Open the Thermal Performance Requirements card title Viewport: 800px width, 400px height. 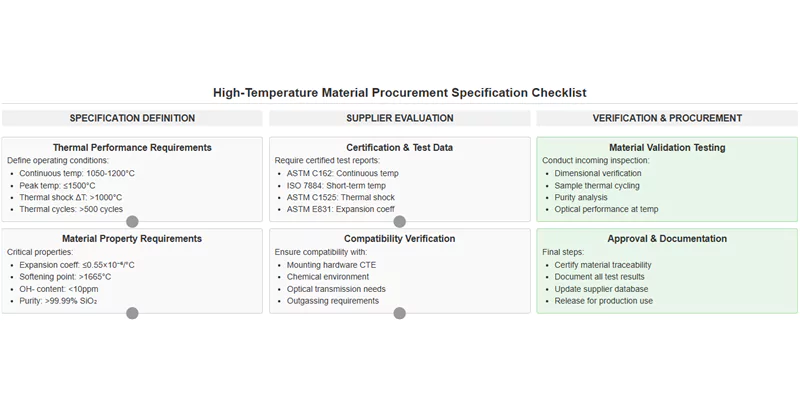(x=132, y=147)
